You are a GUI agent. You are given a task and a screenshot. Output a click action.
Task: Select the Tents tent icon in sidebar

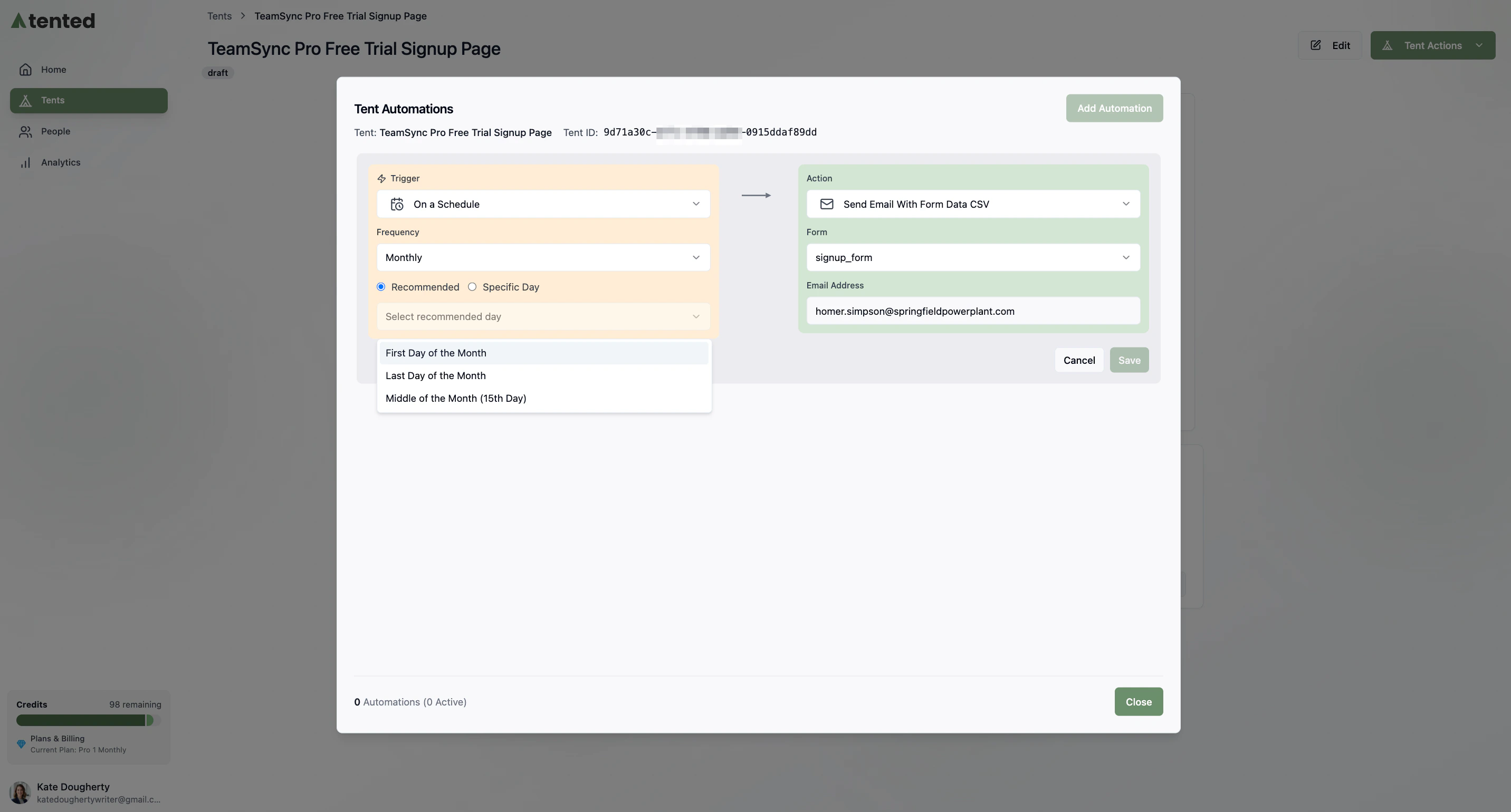[26, 100]
